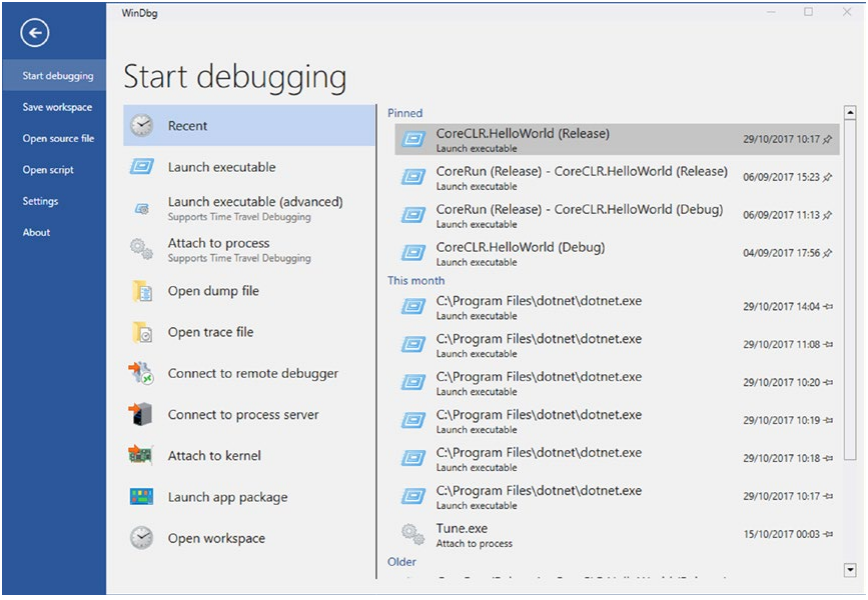Choose the Launch executable option label

coord(221,167)
